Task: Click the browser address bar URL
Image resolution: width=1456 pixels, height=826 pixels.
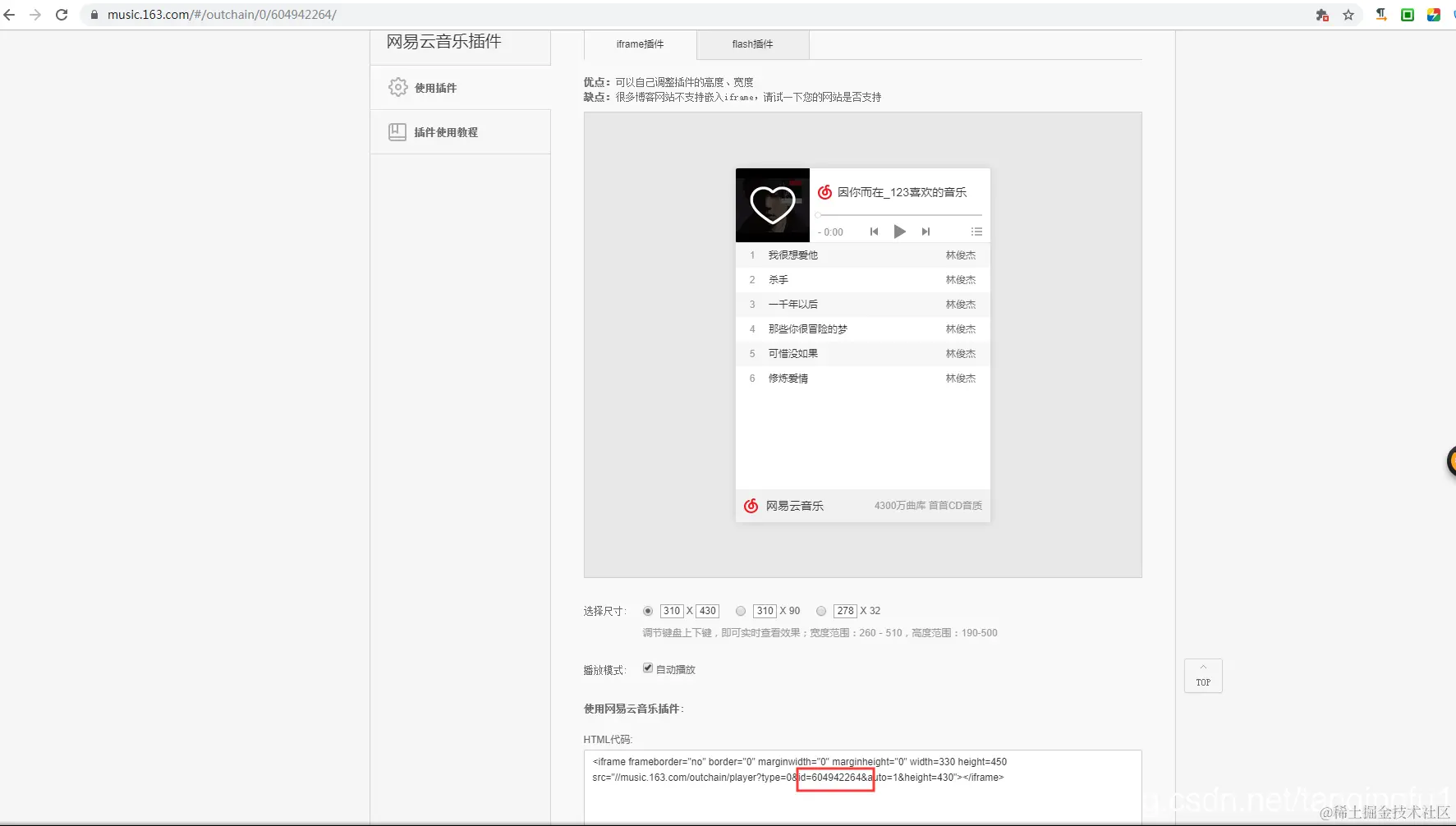Action: 222,15
